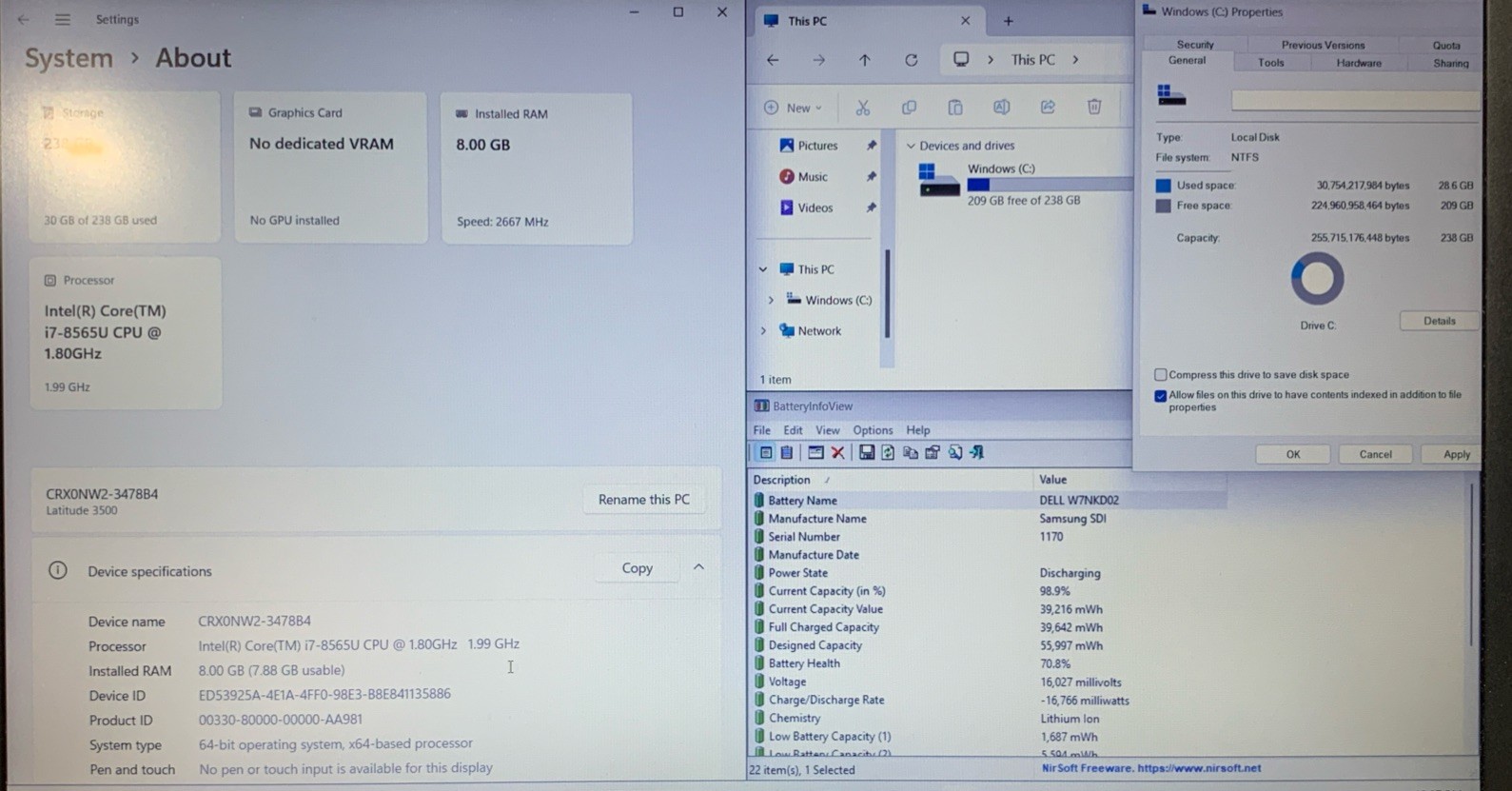Collapse the Device specifications section
The image size is (1512, 791).
(x=698, y=567)
